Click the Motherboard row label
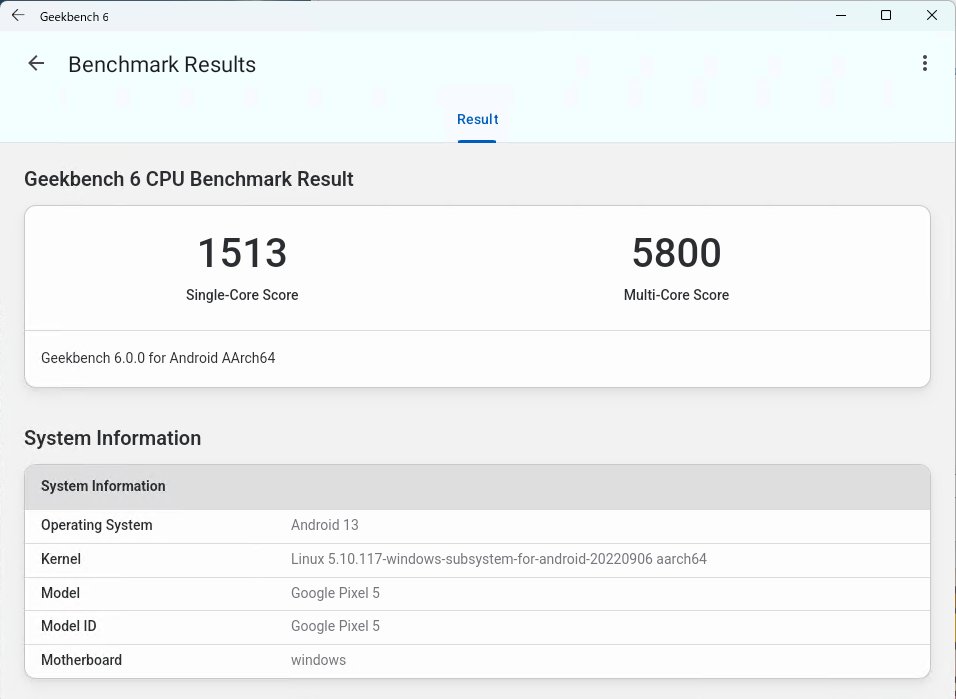Image resolution: width=956 pixels, height=699 pixels. pos(81,660)
